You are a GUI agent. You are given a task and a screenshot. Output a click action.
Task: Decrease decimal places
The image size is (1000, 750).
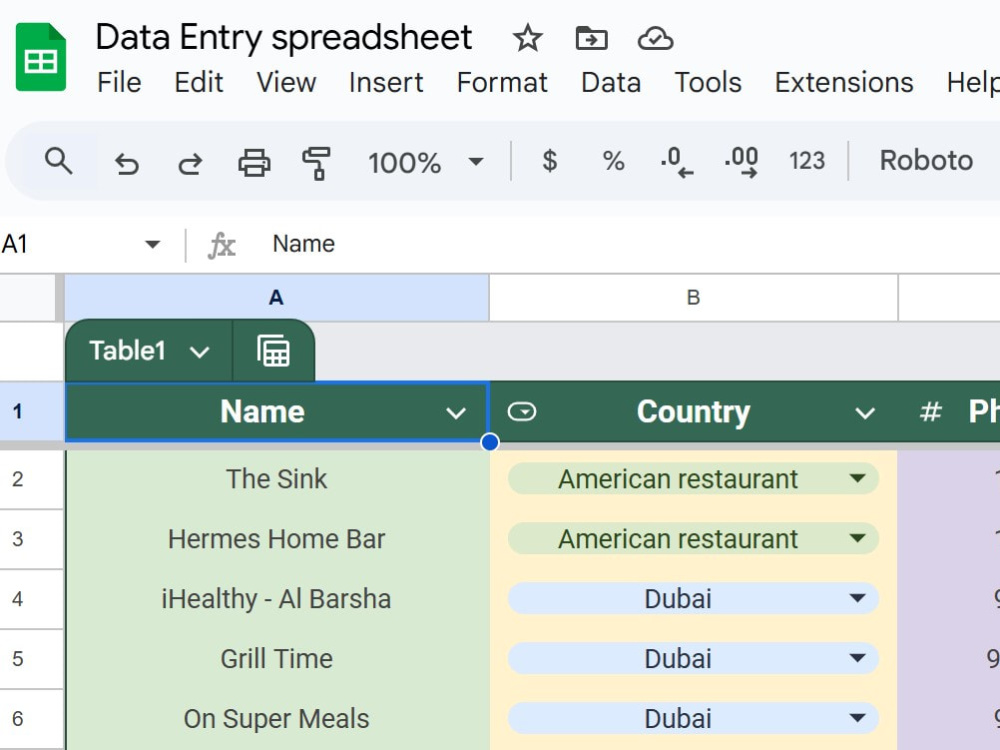pos(677,162)
